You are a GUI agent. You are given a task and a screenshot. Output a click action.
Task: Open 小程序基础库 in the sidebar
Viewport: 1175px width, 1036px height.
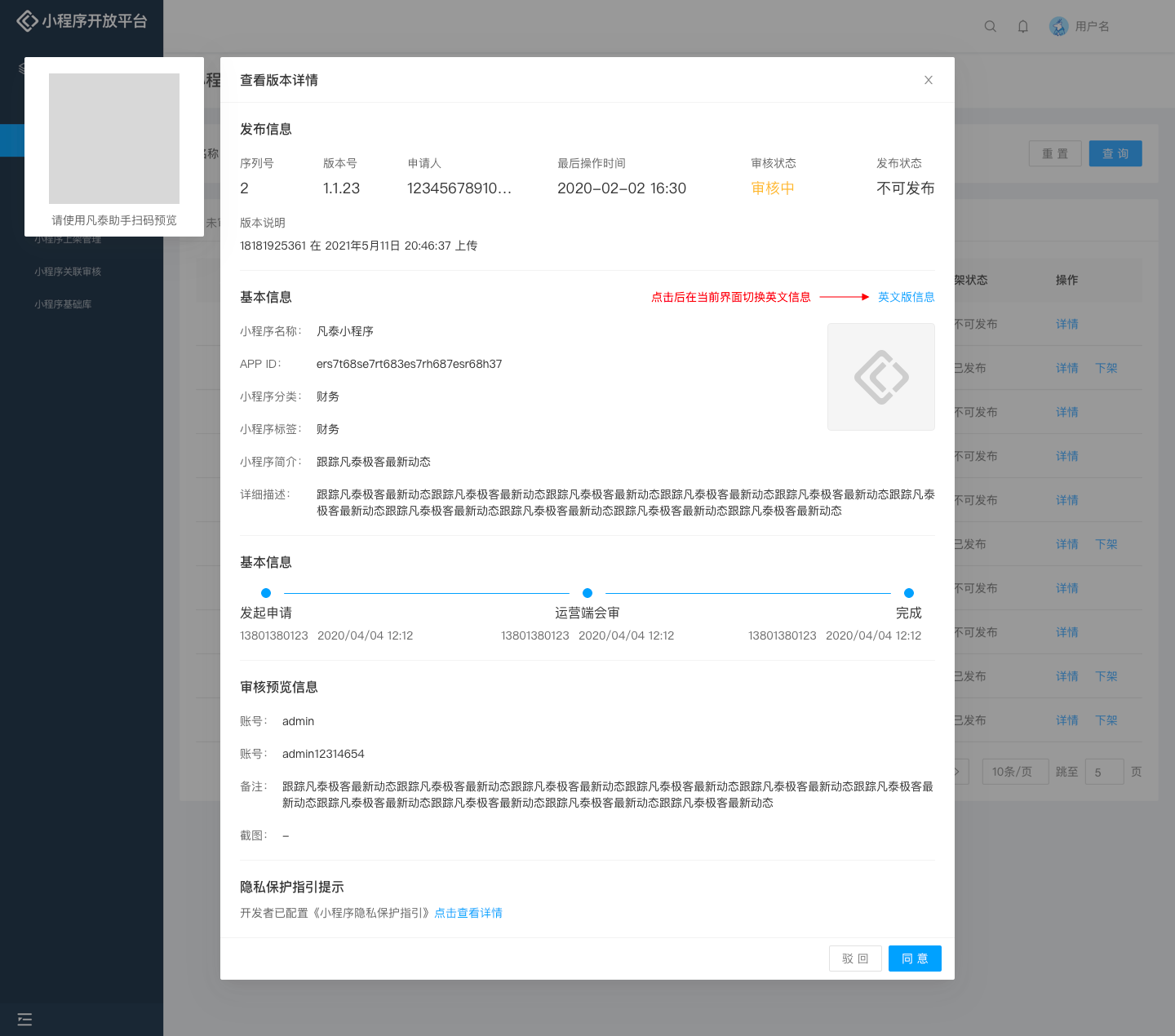[63, 304]
